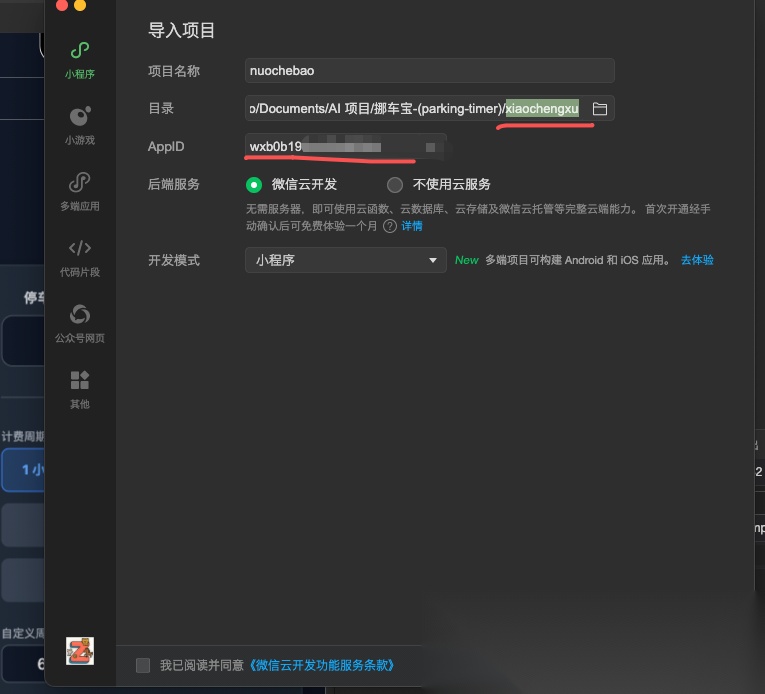Open the 去体验 link

click(x=697, y=260)
